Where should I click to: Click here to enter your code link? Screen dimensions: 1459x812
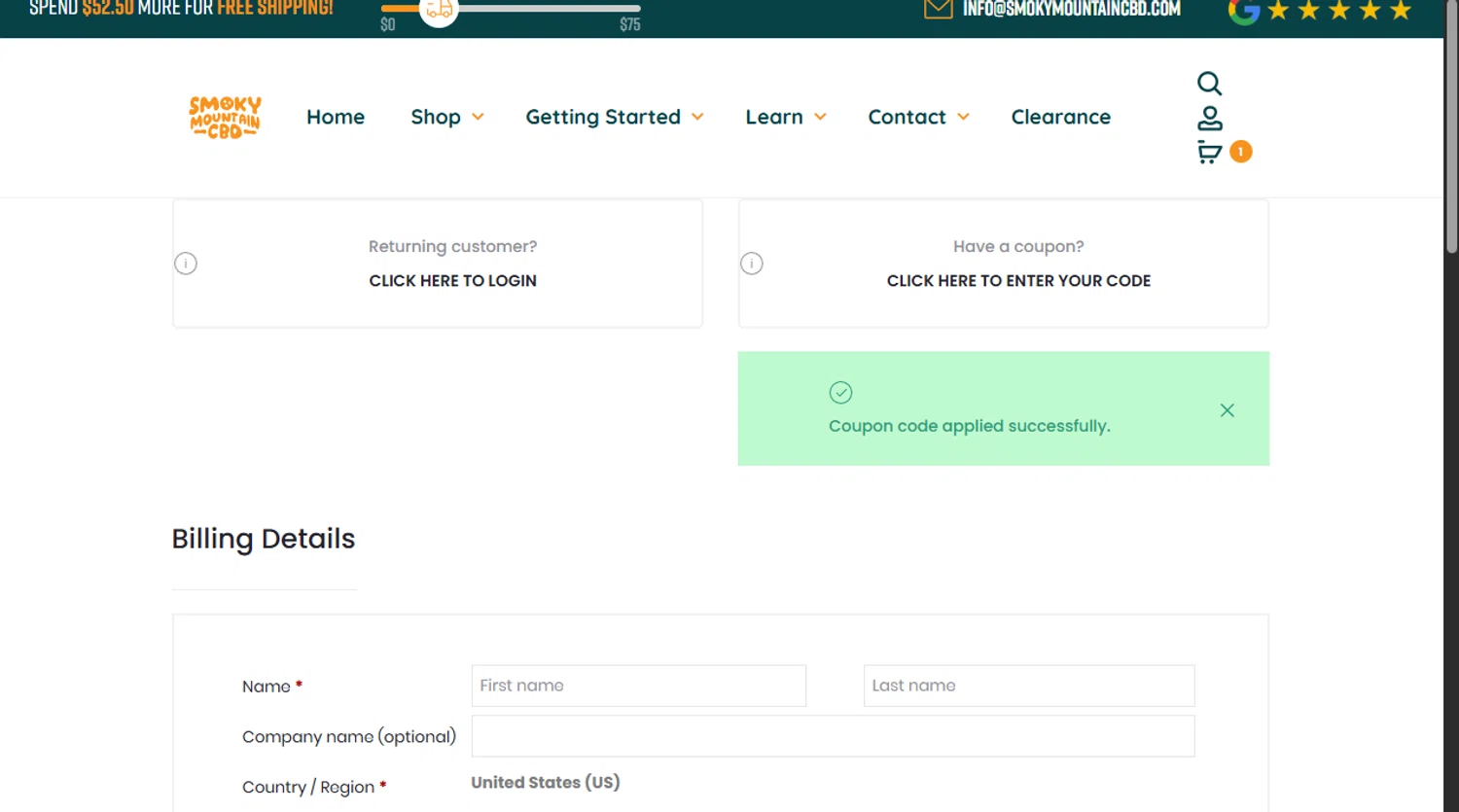click(1018, 281)
